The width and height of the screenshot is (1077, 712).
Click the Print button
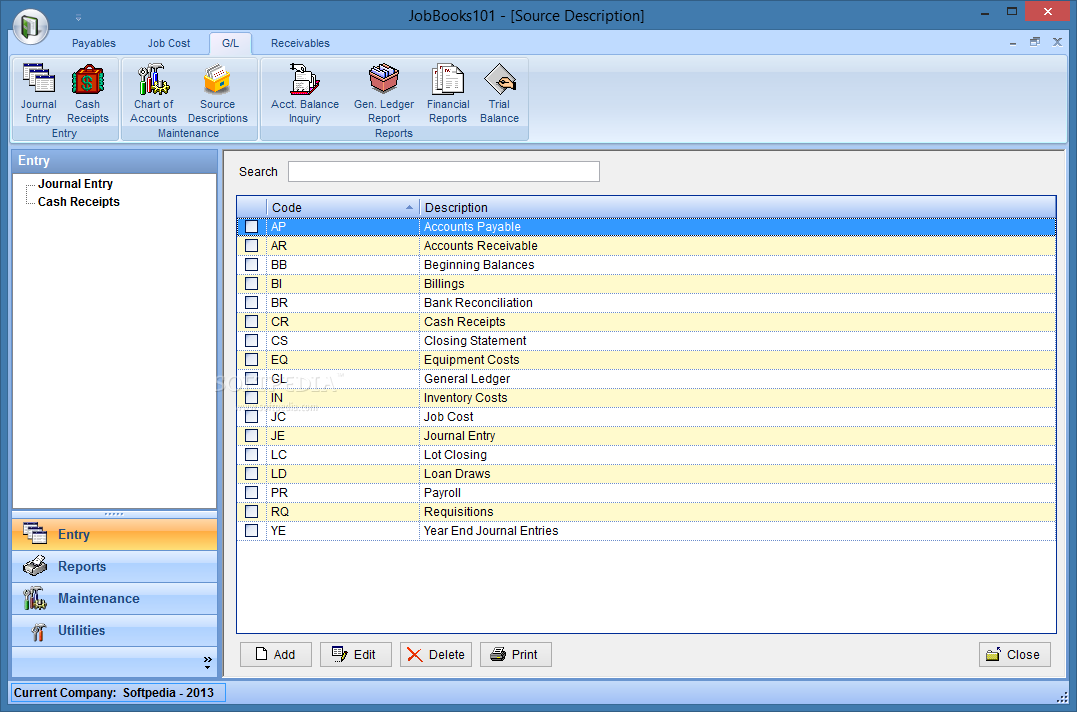point(516,654)
